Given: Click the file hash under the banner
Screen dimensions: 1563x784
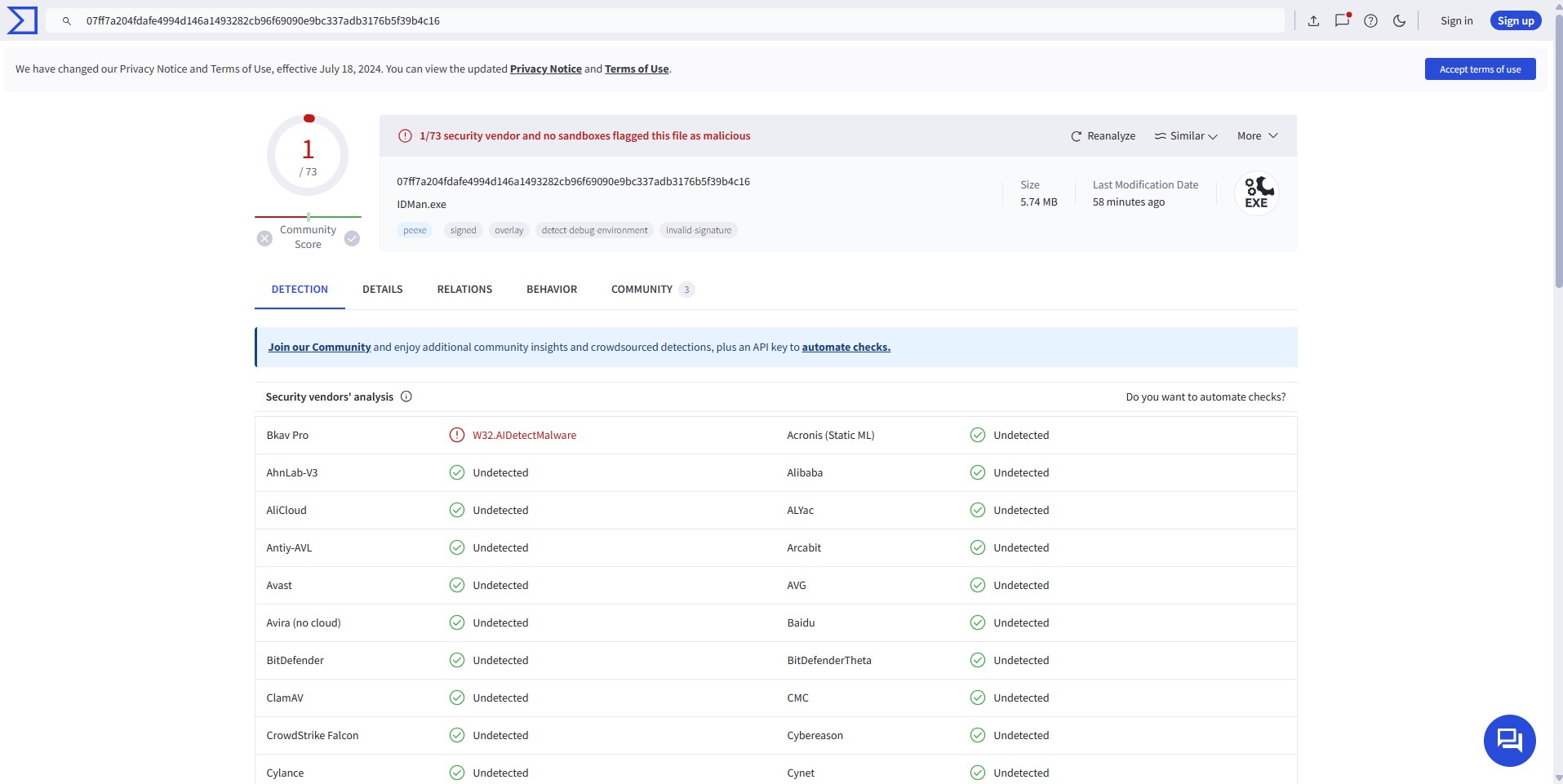Looking at the screenshot, I should click(x=573, y=182).
